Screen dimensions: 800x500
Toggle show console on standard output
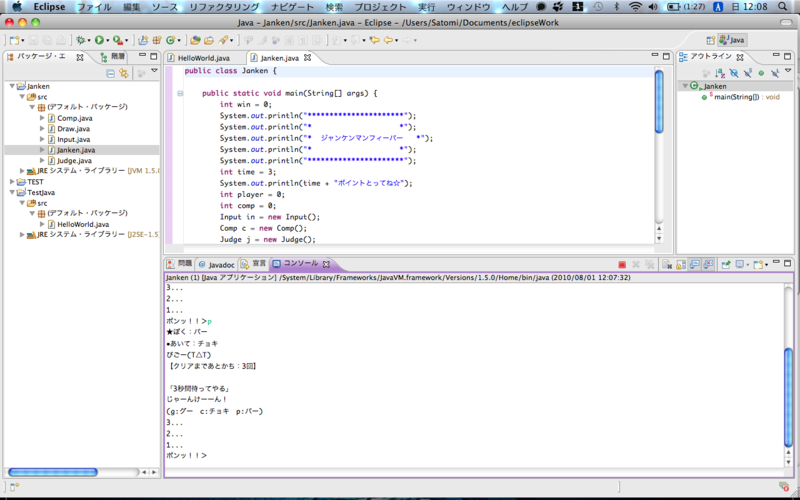(x=694, y=265)
